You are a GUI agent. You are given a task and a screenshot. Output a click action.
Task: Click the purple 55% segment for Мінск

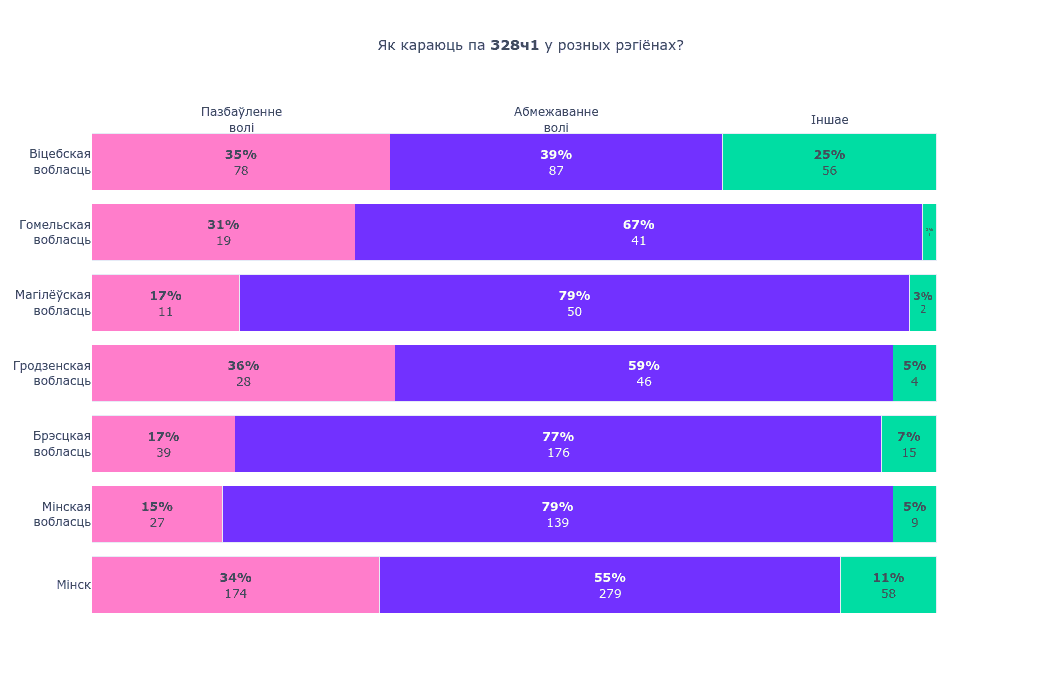click(609, 585)
